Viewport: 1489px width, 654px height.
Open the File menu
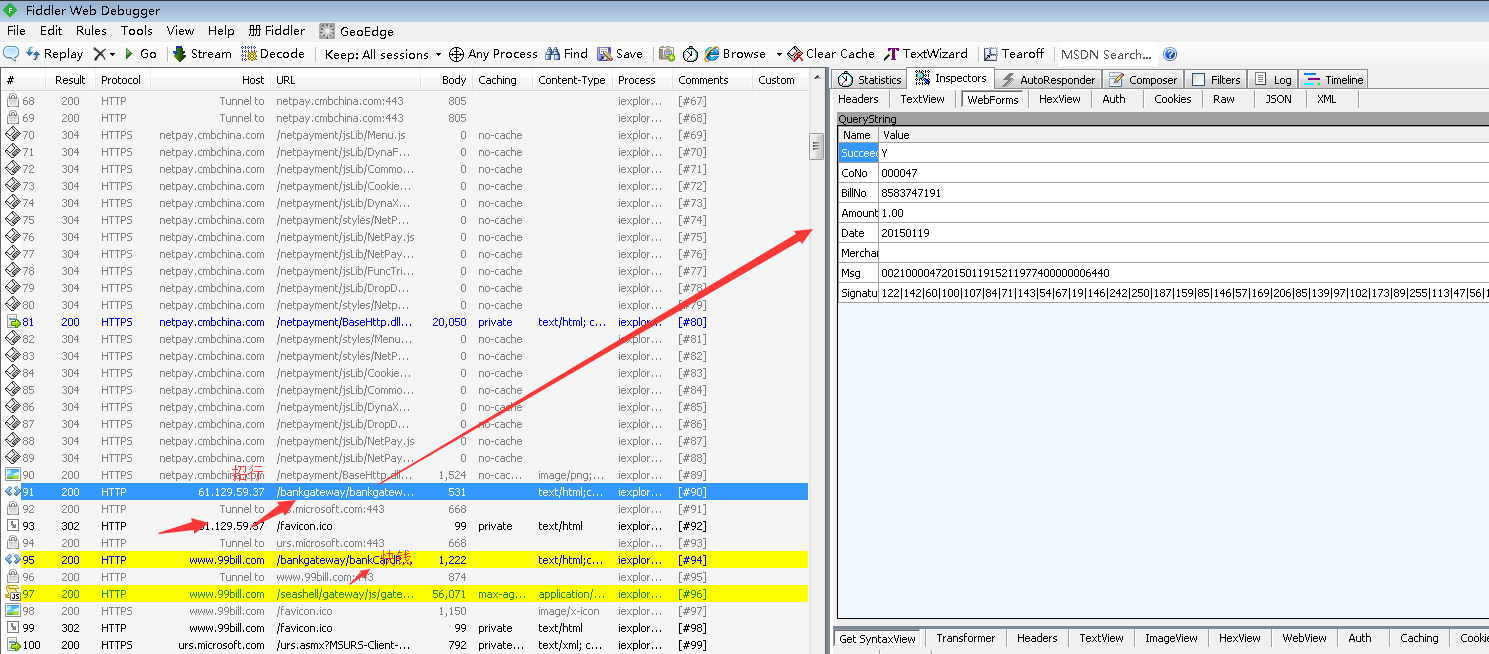tap(16, 31)
